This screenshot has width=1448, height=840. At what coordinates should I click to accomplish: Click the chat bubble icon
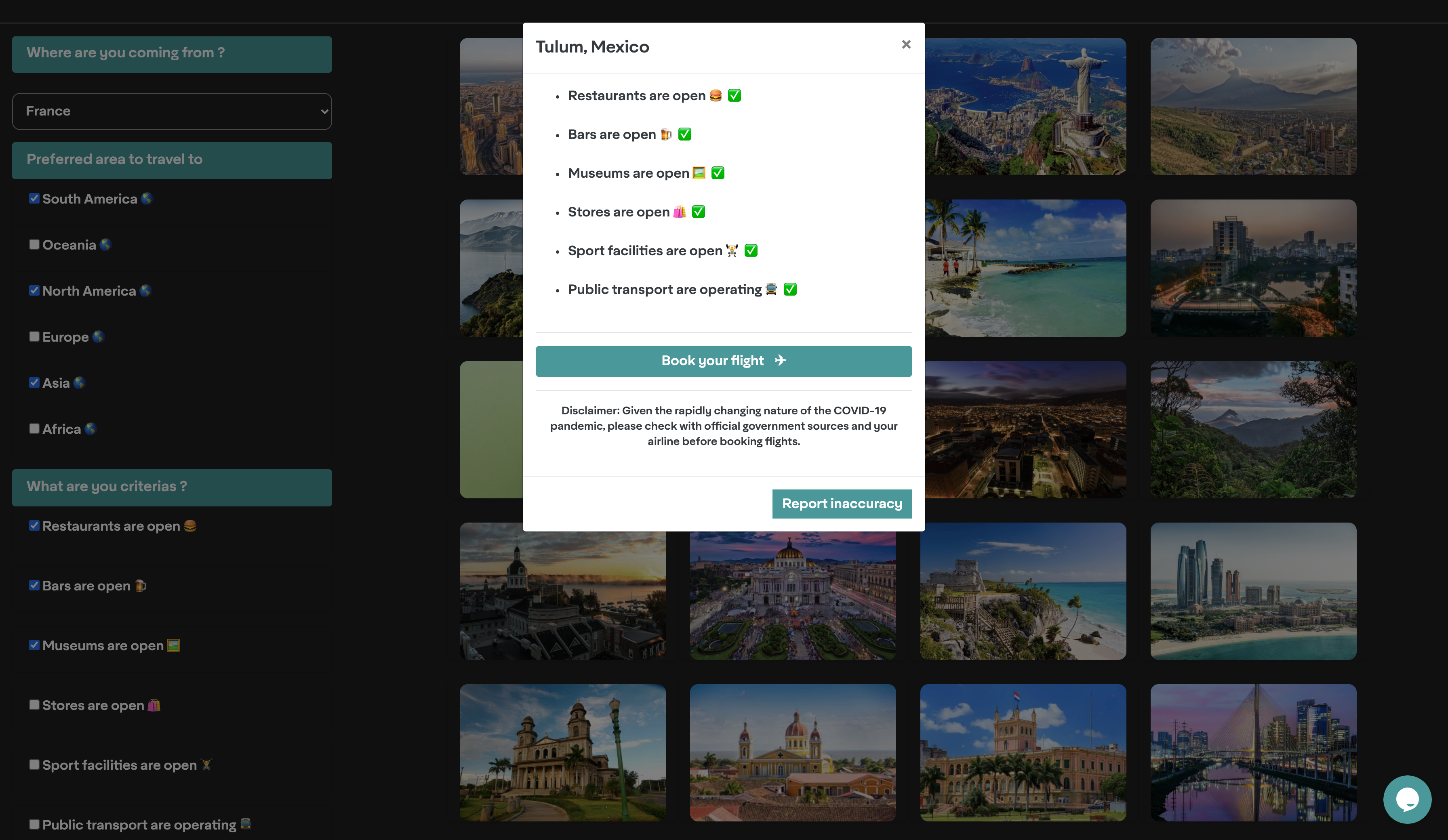tap(1407, 799)
